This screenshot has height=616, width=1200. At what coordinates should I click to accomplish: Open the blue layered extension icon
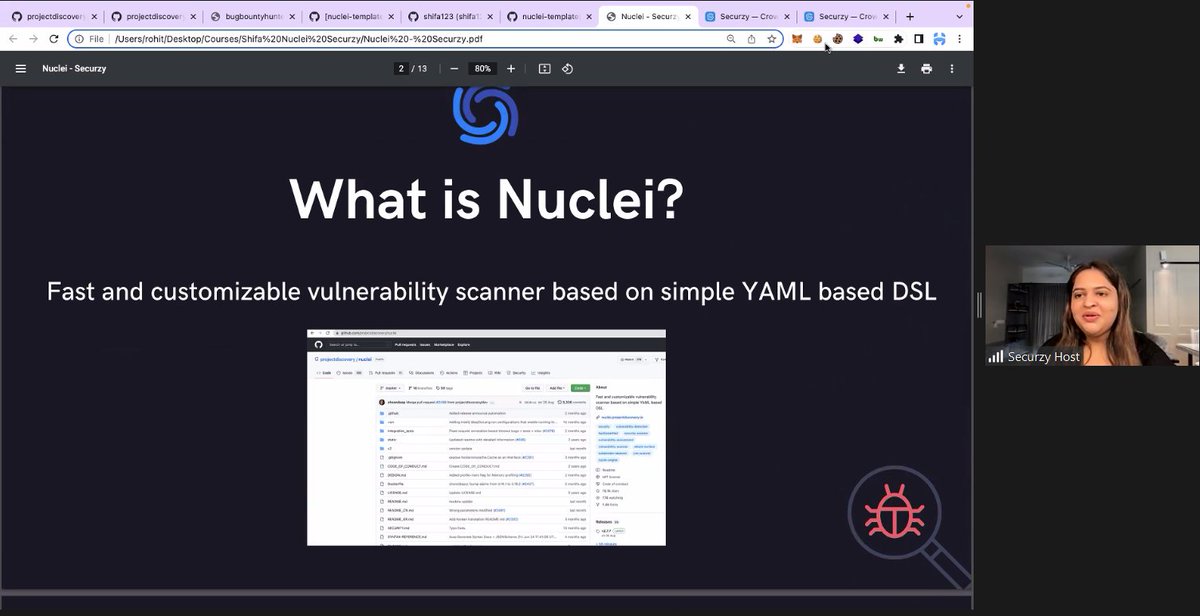pyautogui.click(x=857, y=39)
